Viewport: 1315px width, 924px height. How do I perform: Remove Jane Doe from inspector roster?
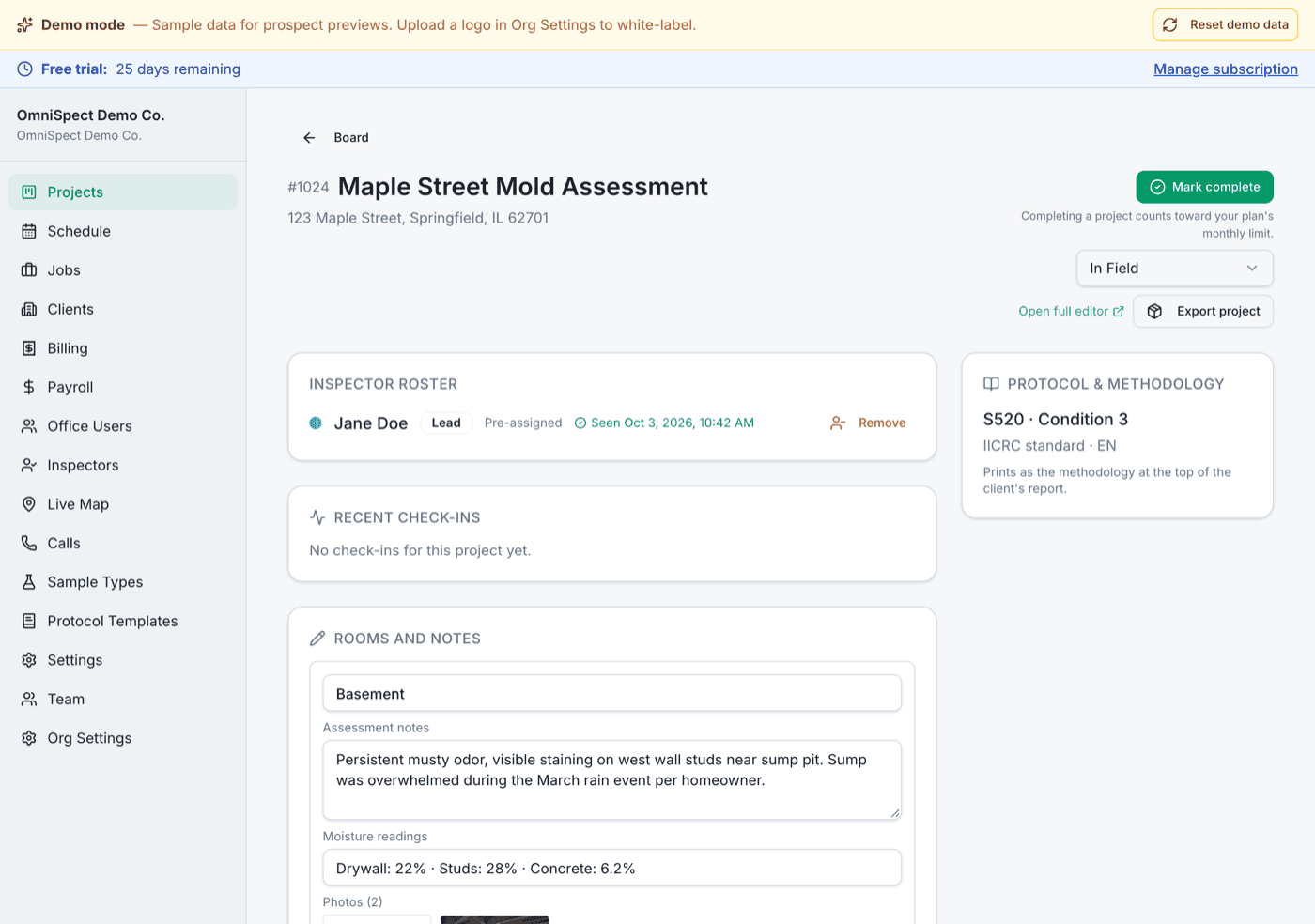[868, 423]
